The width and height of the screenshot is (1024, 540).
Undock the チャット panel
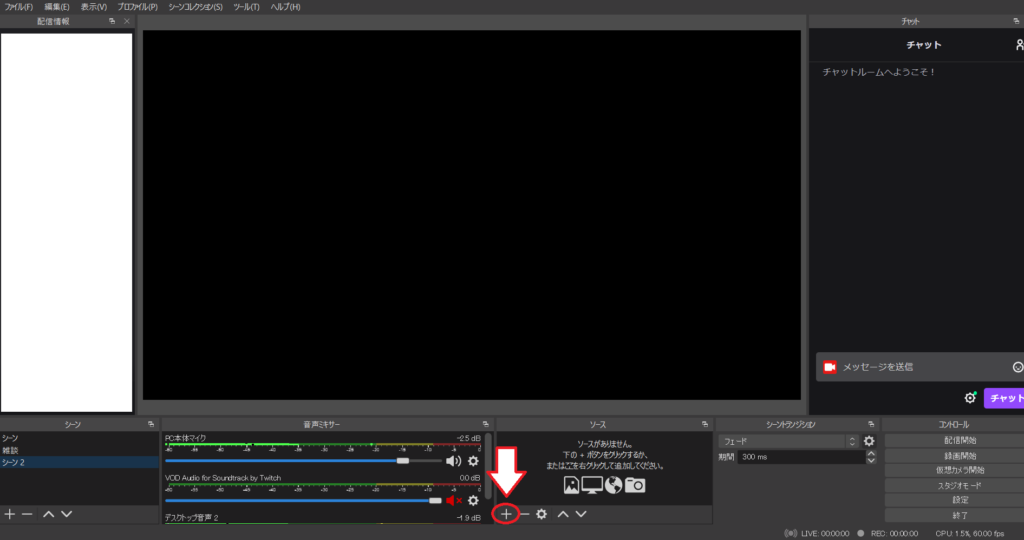tap(1016, 22)
